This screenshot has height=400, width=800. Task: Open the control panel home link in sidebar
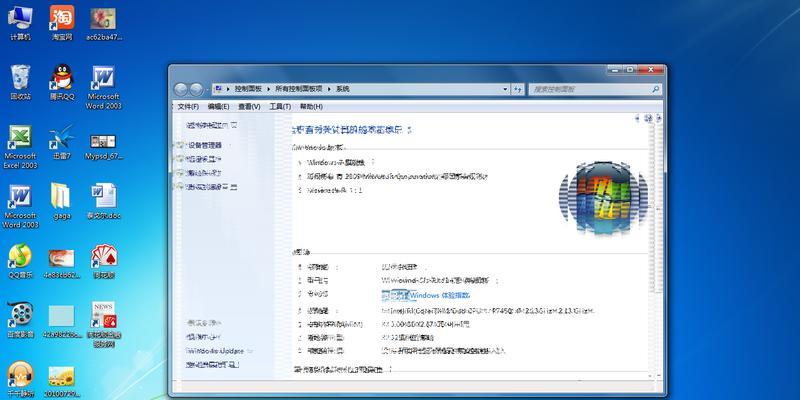click(x=211, y=125)
